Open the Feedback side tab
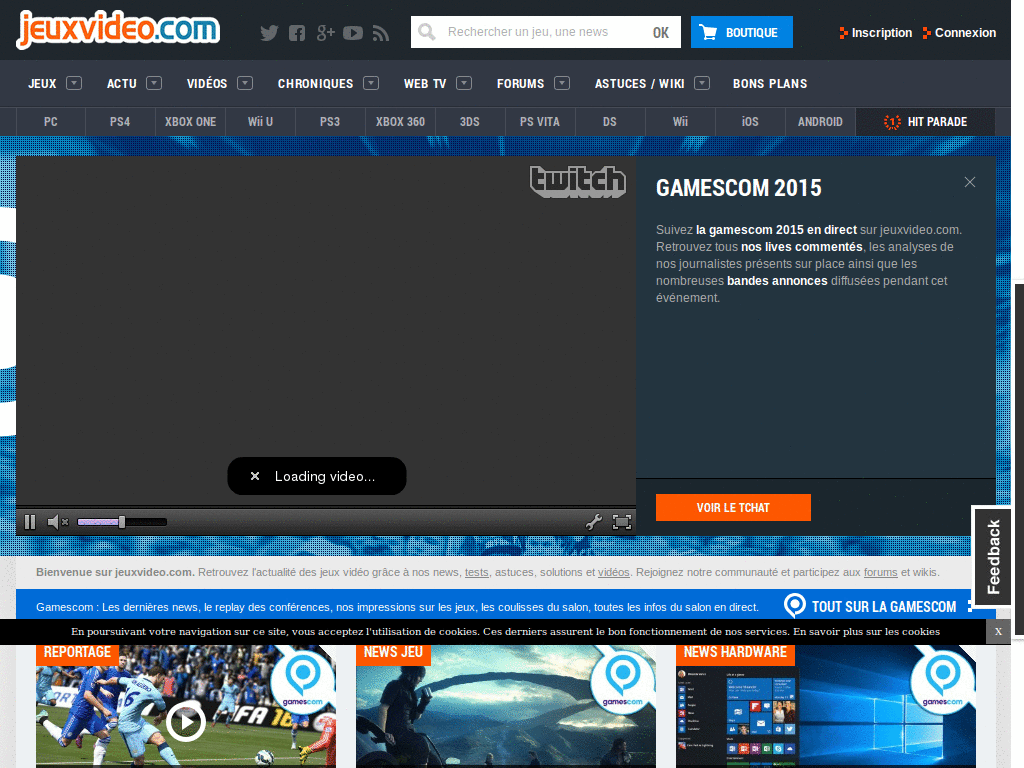1024x768 pixels. pyautogui.click(x=993, y=556)
